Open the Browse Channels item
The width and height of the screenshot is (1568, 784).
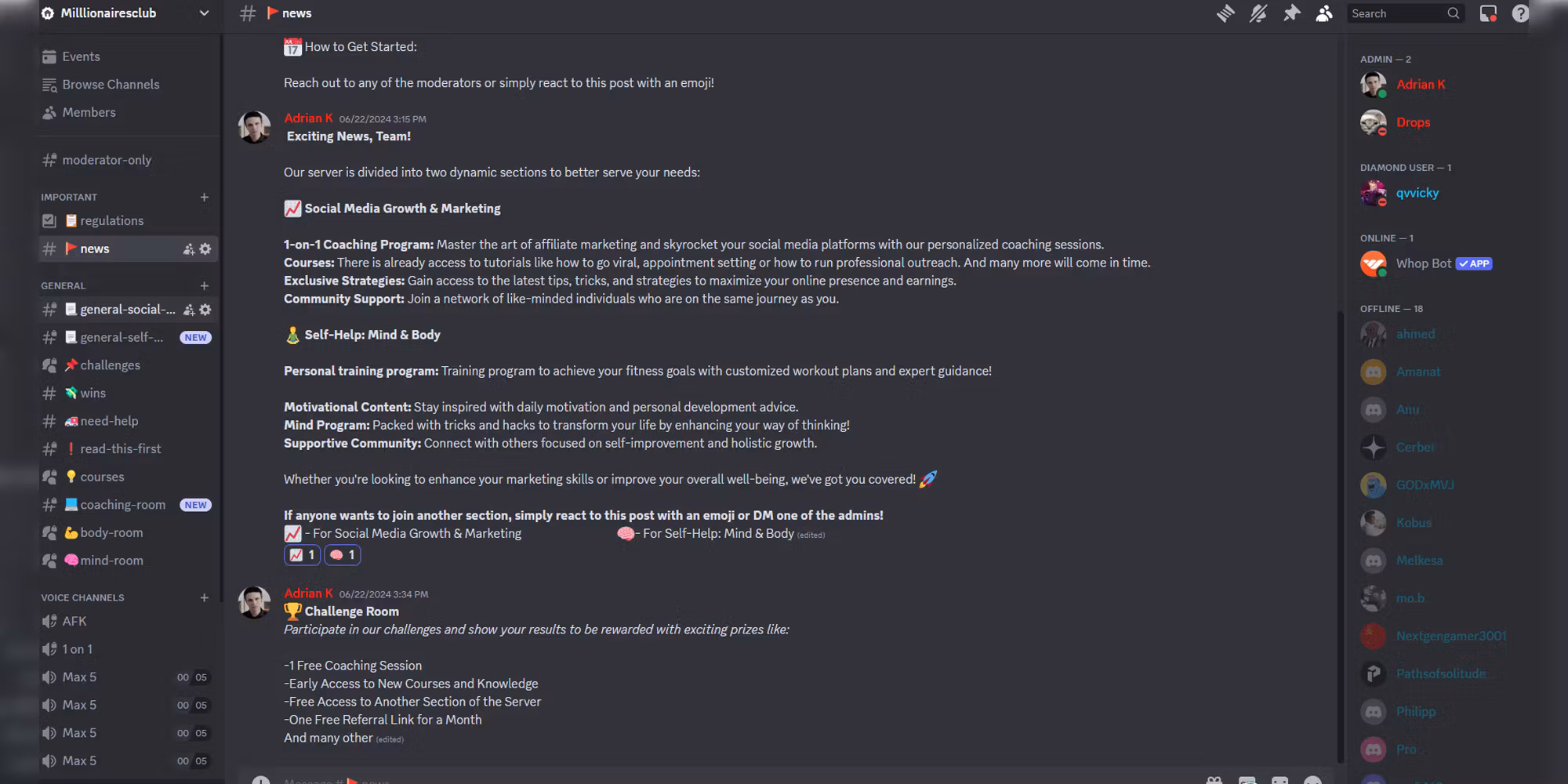click(111, 85)
